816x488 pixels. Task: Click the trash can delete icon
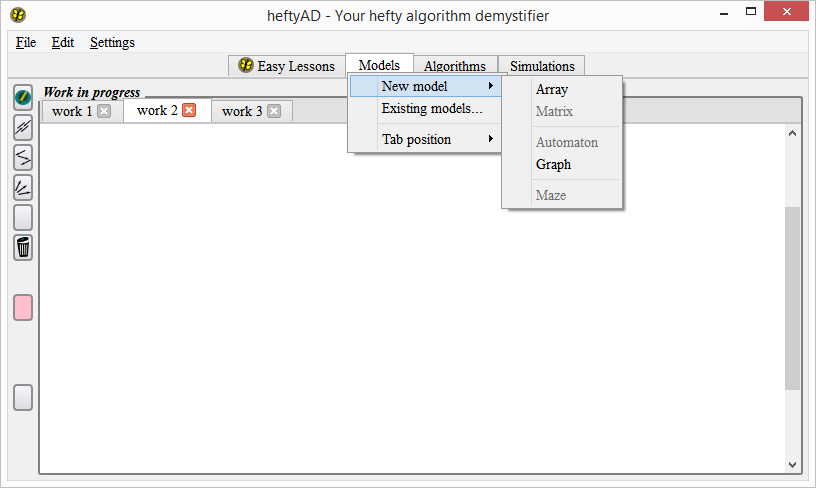pos(22,247)
